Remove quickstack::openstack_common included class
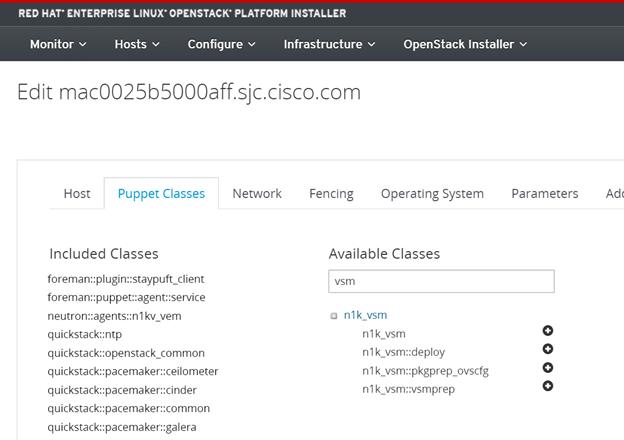This screenshot has height=440, width=624. [x=126, y=353]
